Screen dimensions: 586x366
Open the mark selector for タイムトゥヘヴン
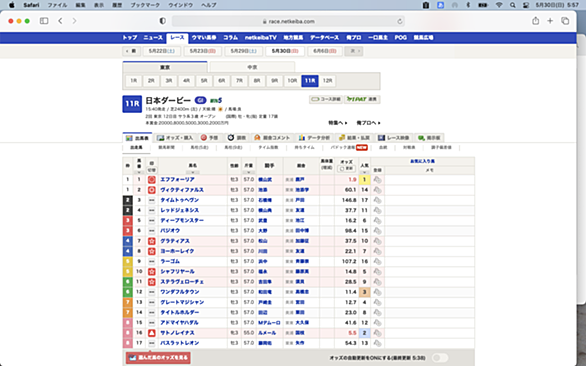[x=151, y=200]
